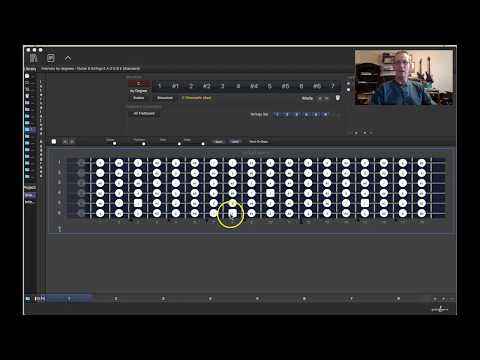
Task: Click the document view icon beside Library
Action: [x=51, y=58]
